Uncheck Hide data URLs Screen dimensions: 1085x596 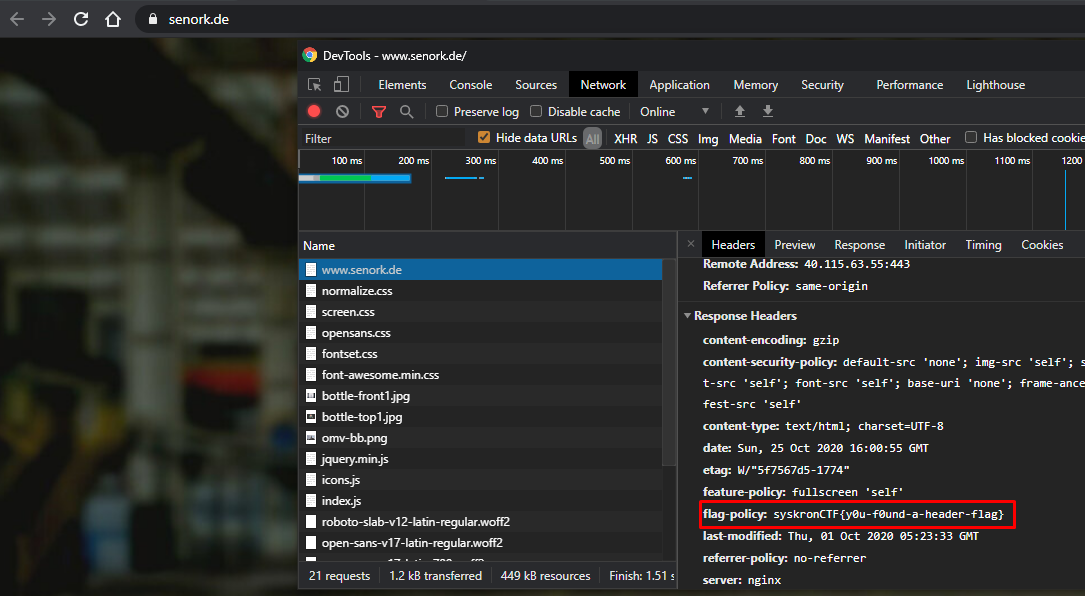tap(484, 138)
